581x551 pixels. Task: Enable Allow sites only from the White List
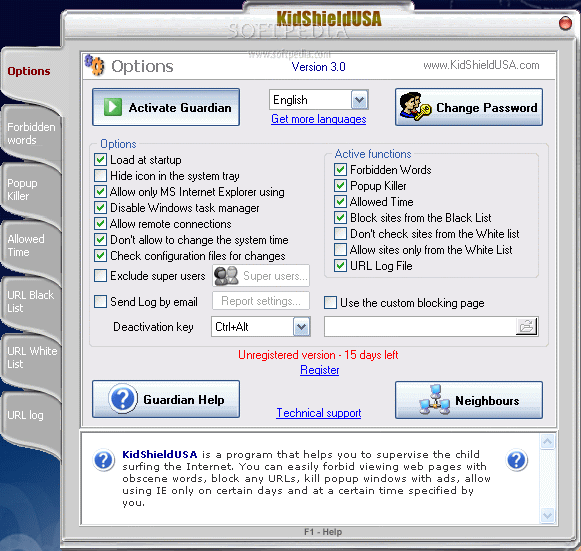[340, 249]
